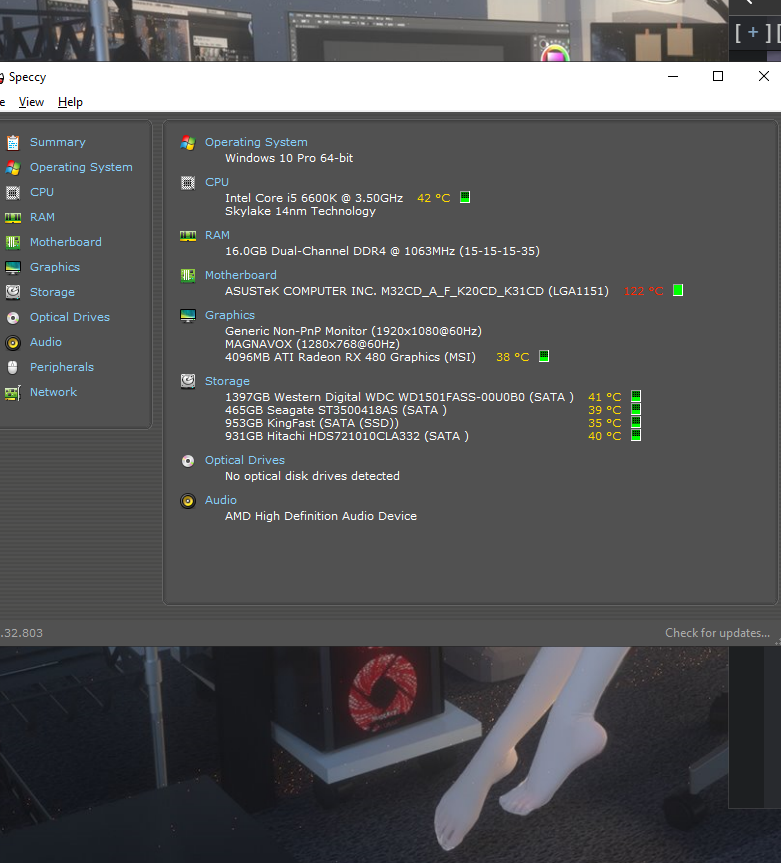Click the Operating System heading link in summary
Image resolution: width=781 pixels, height=863 pixels.
pos(256,142)
